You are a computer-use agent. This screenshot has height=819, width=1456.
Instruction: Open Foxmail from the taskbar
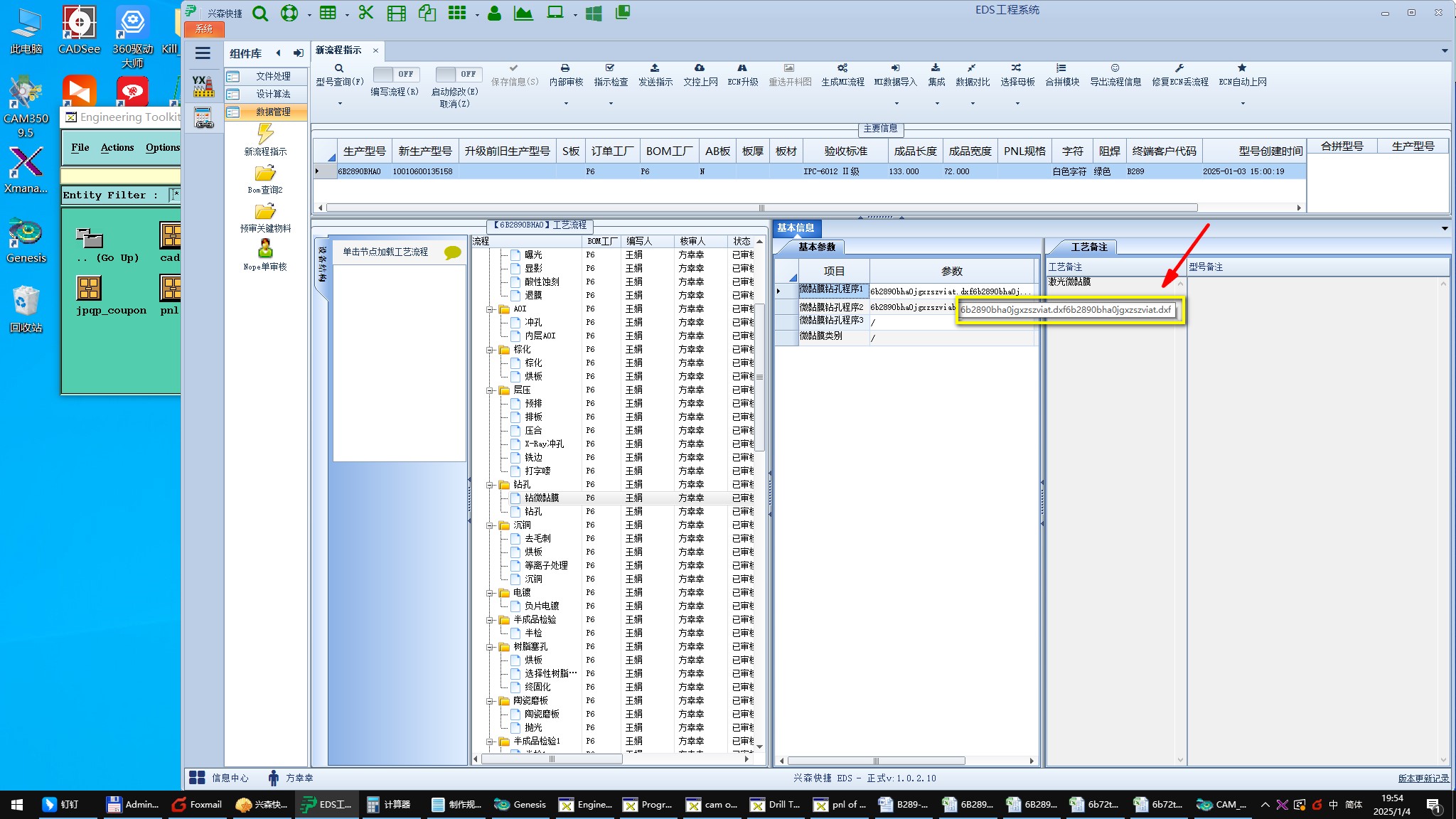[198, 804]
